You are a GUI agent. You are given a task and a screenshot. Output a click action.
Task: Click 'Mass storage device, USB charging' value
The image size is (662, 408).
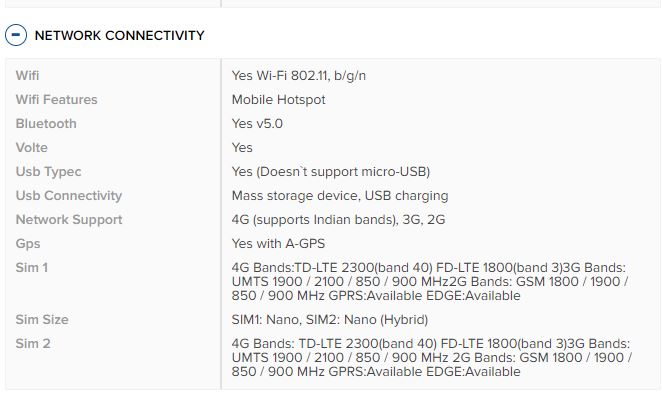pyautogui.click(x=340, y=196)
